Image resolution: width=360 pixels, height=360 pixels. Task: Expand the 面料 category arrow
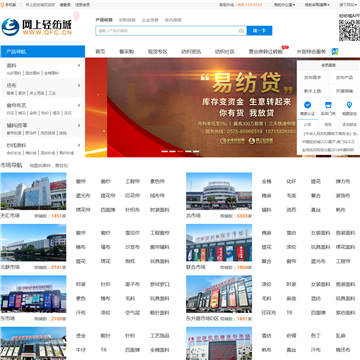(x=79, y=65)
